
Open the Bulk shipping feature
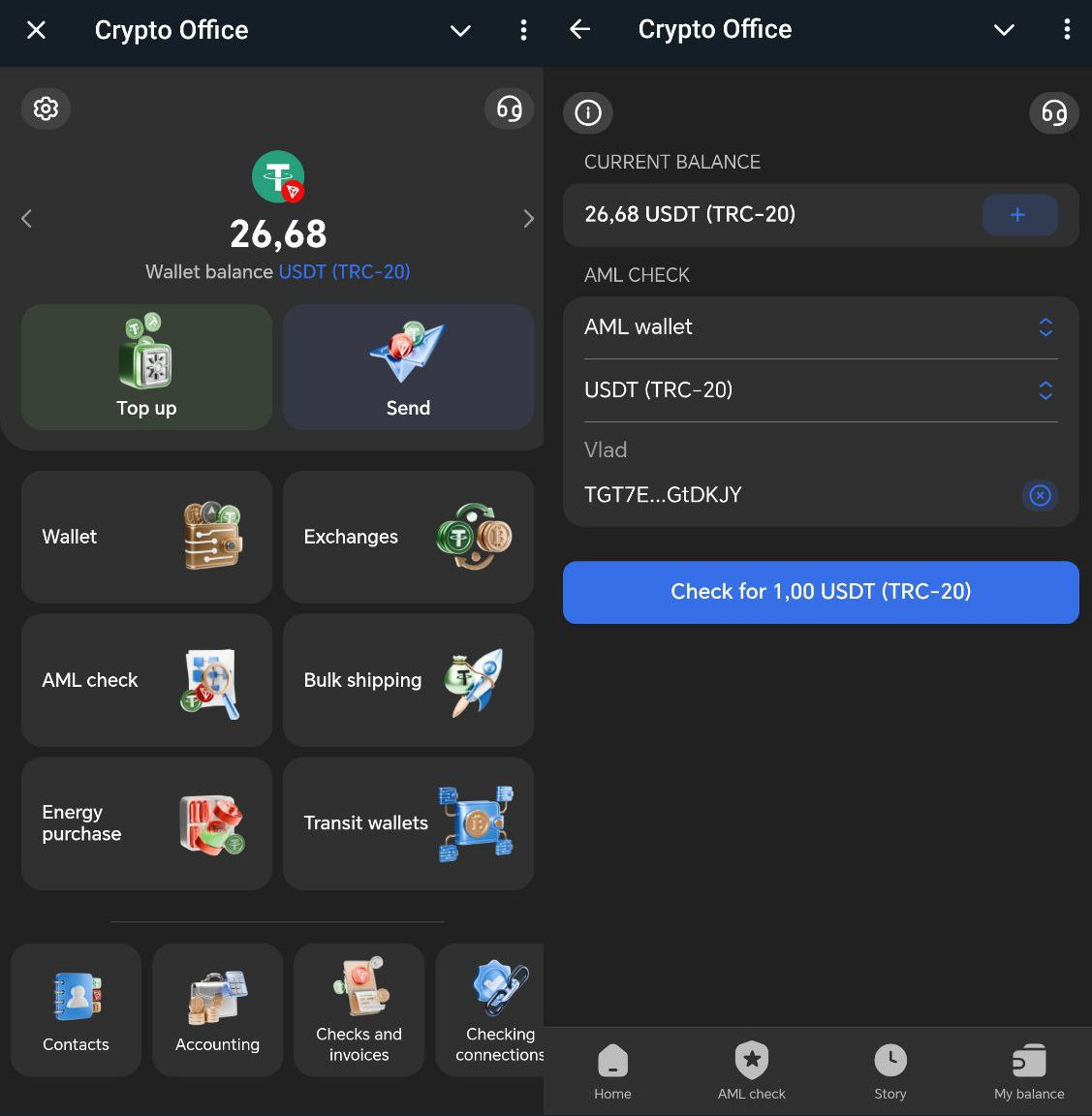pos(407,680)
